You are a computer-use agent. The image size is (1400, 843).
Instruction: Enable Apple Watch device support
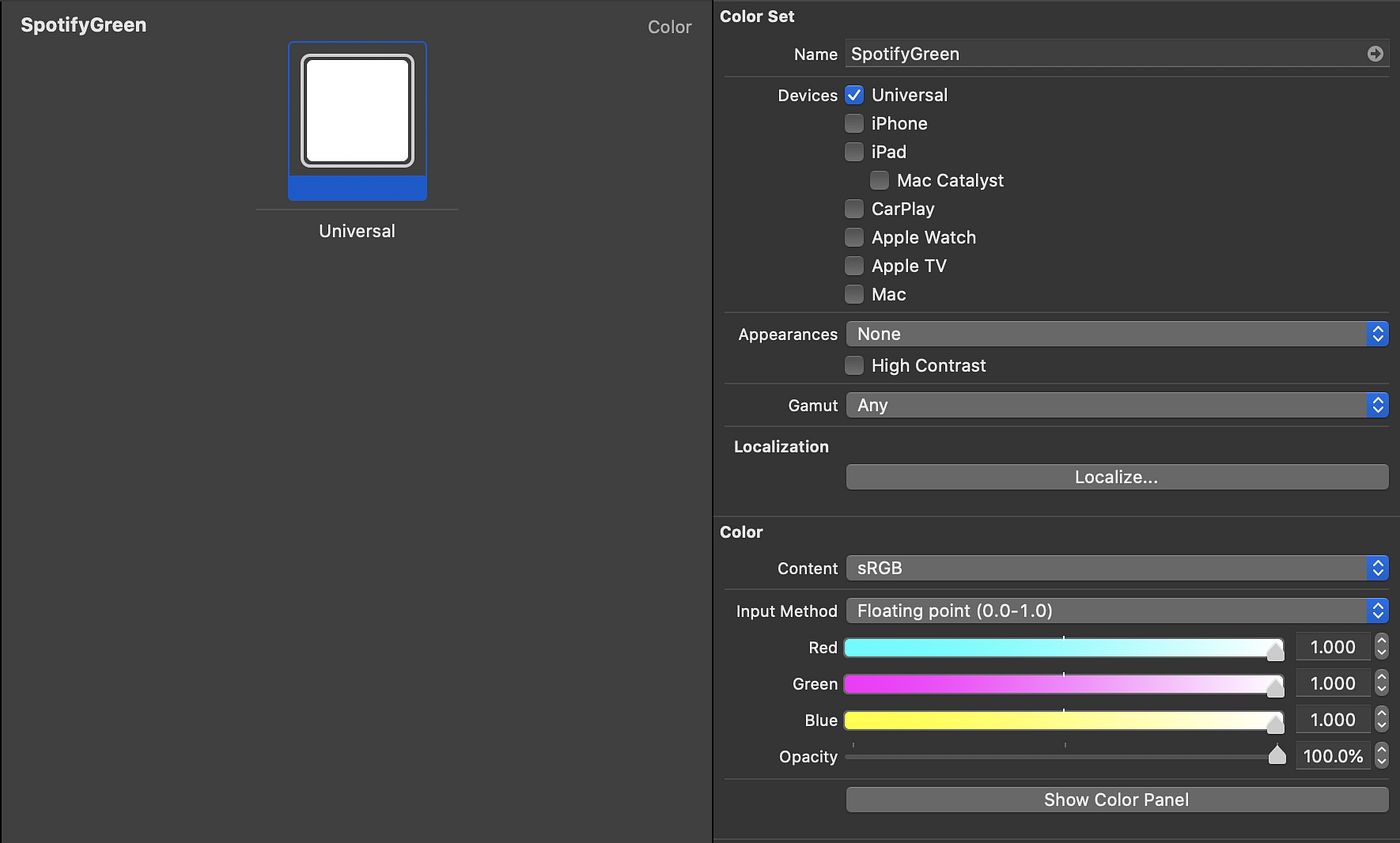pyautogui.click(x=855, y=237)
